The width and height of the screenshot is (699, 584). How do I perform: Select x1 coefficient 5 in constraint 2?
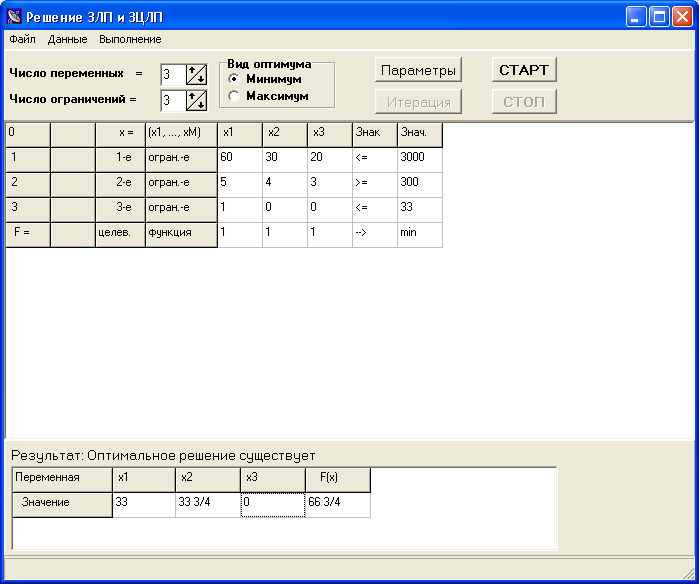[240, 185]
